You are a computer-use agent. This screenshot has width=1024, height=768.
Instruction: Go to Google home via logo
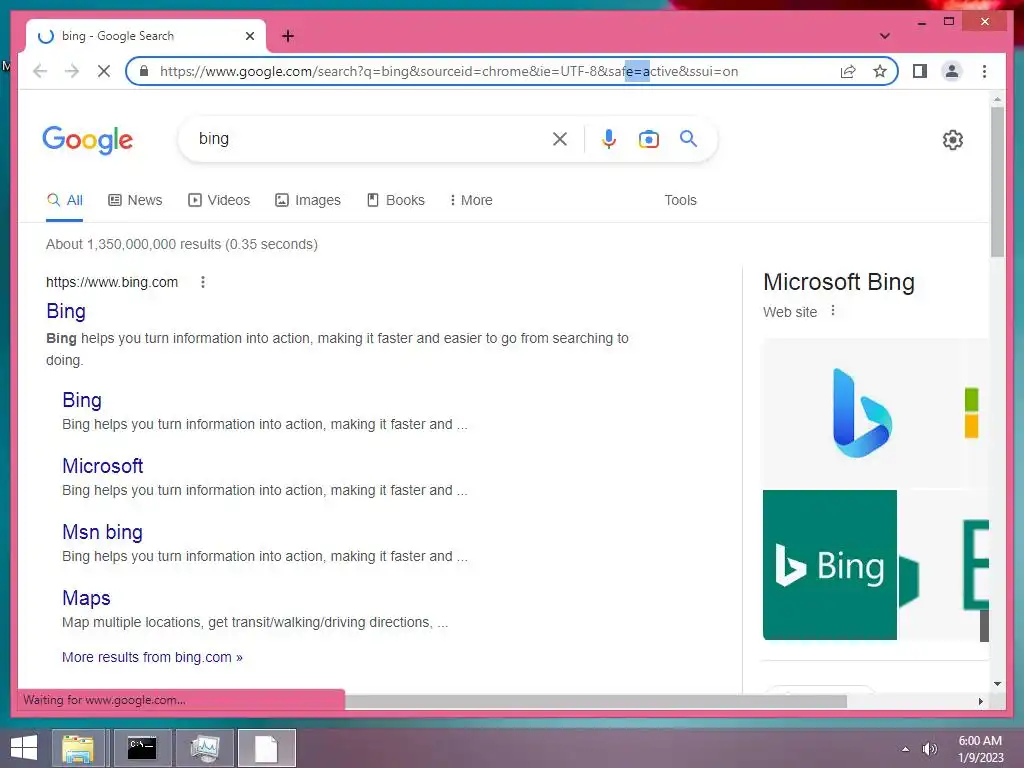point(88,140)
